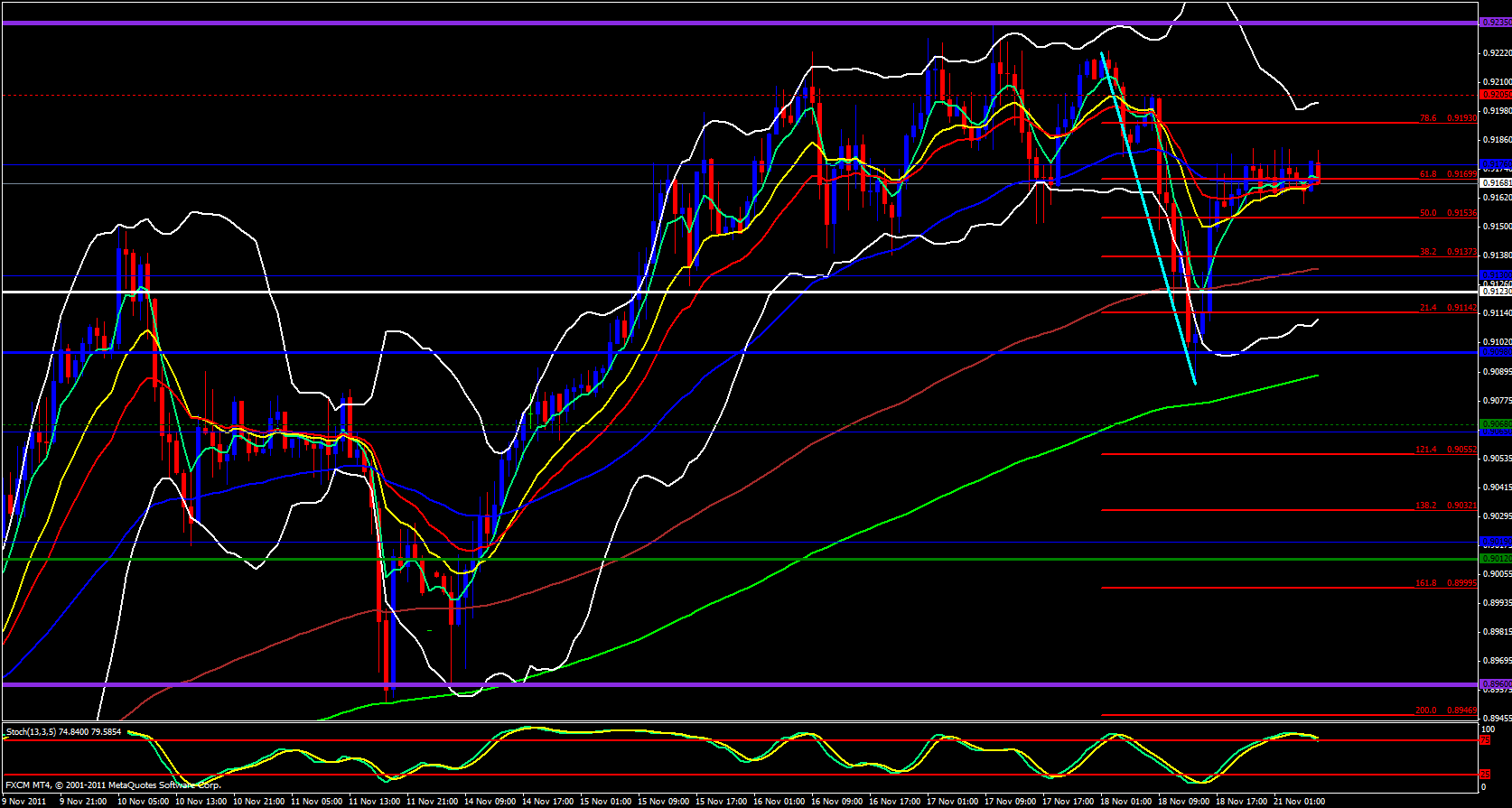Click the stochastic 25 level marker
This screenshot has height=808, width=1512.
[x=1484, y=775]
